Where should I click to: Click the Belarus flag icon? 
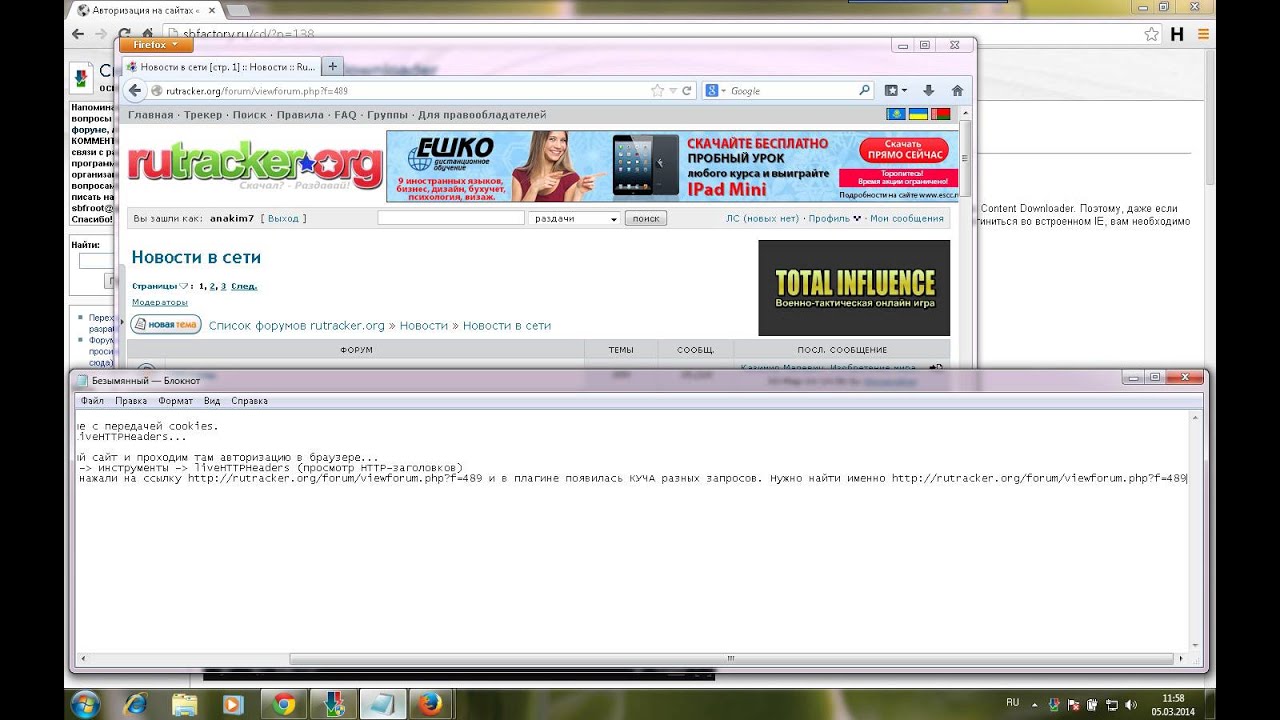(x=940, y=115)
